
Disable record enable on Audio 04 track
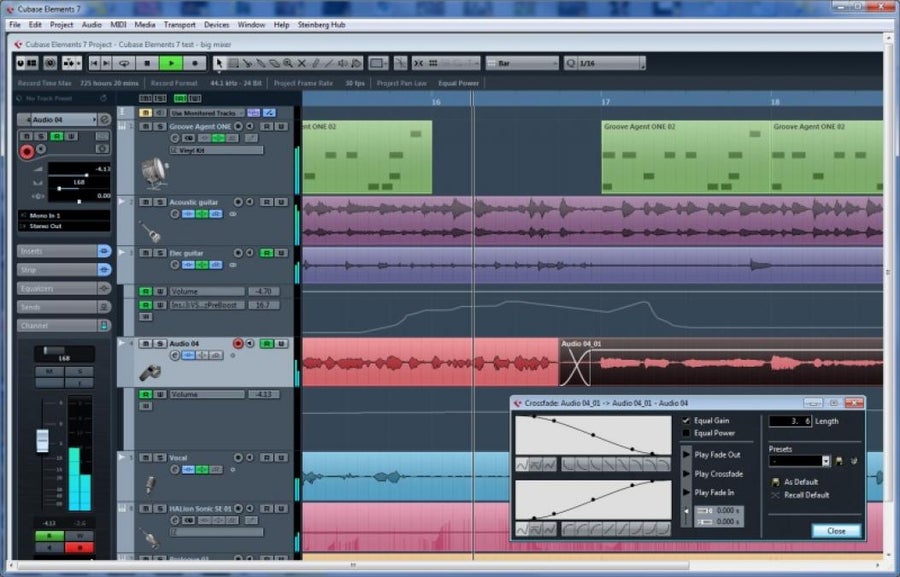pyautogui.click(x=238, y=343)
